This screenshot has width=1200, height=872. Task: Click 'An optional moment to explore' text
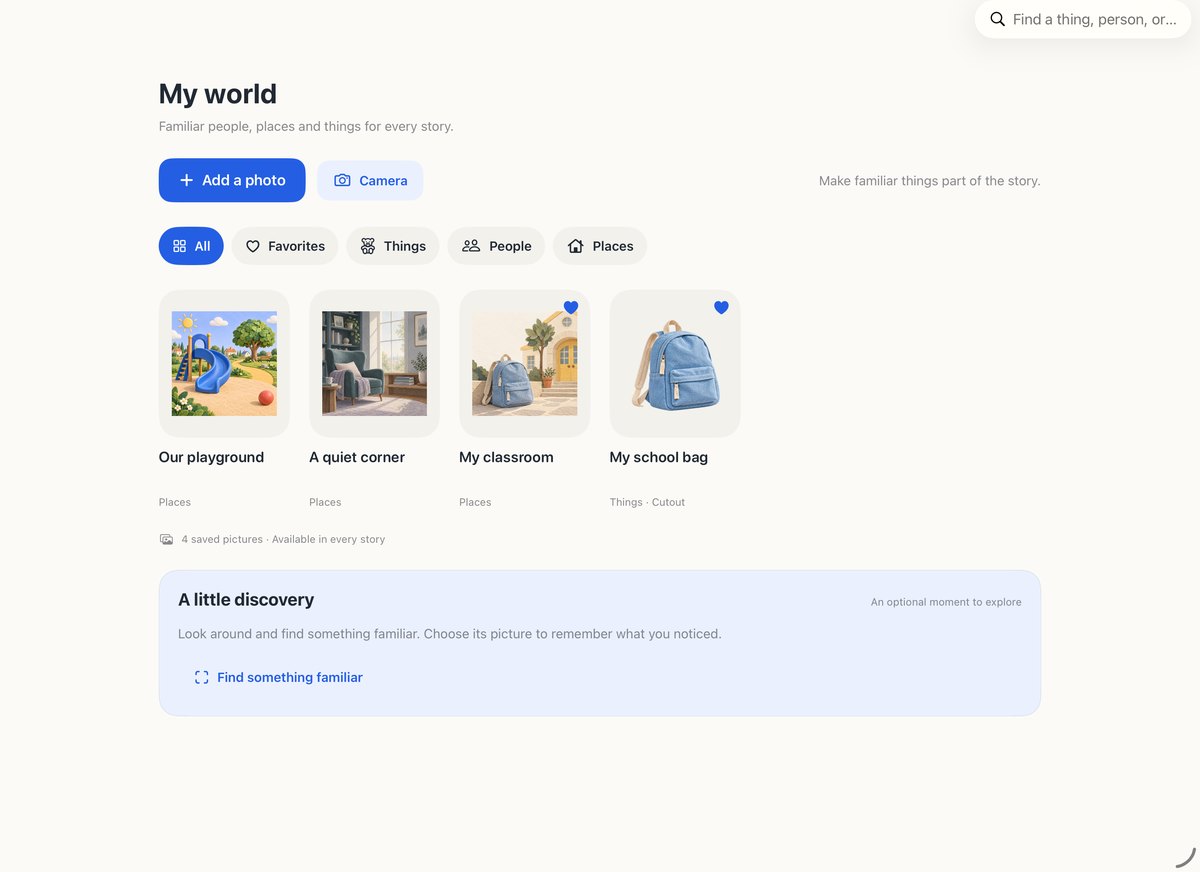tap(946, 602)
